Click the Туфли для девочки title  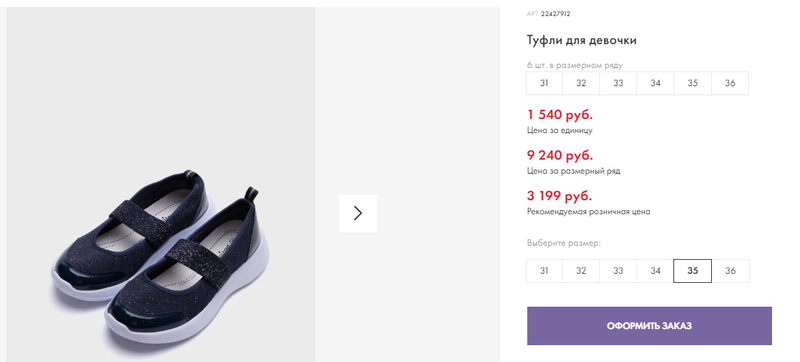tap(582, 40)
